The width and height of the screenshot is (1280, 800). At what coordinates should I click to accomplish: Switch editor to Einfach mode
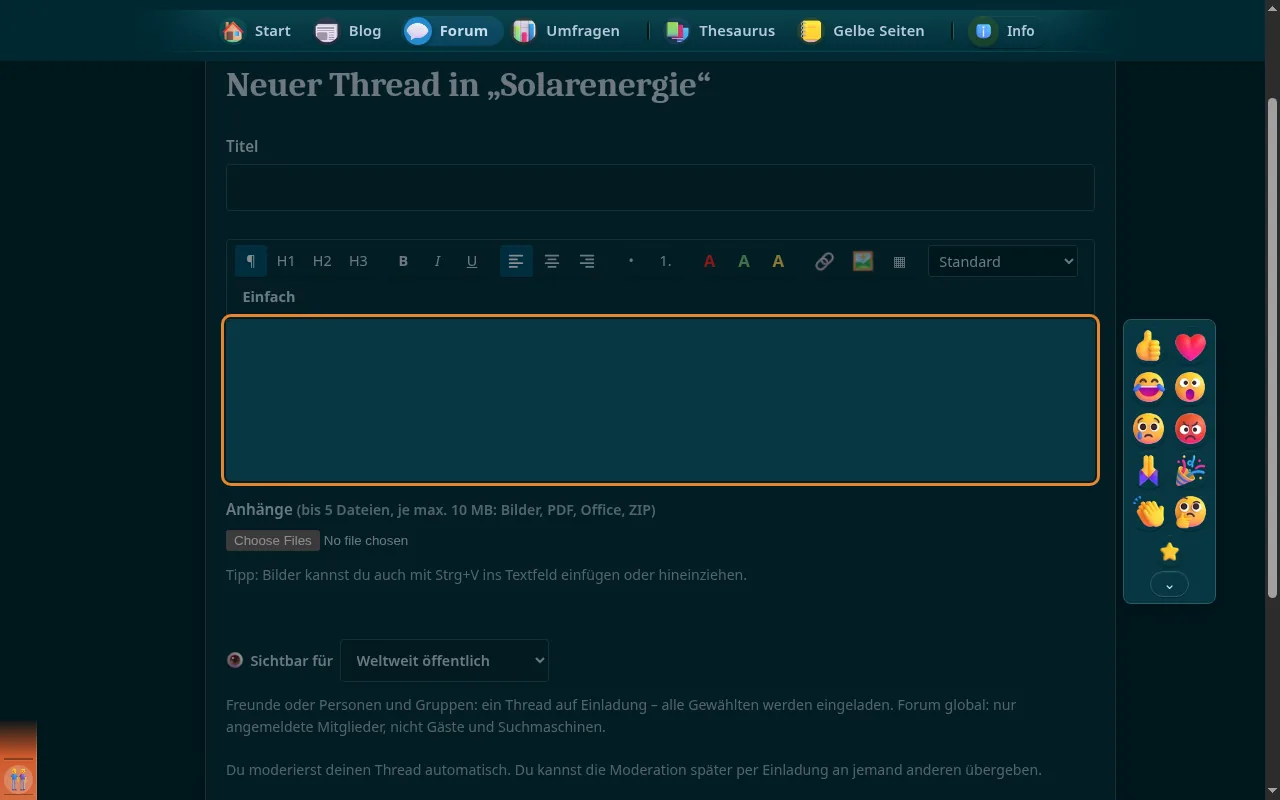click(x=269, y=297)
